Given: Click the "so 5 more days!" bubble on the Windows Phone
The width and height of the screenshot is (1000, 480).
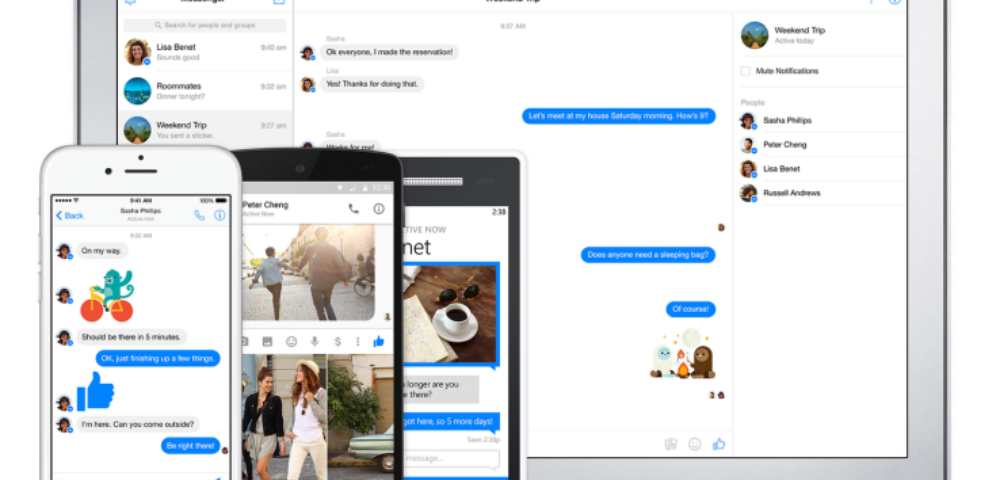Looking at the screenshot, I should [451, 422].
